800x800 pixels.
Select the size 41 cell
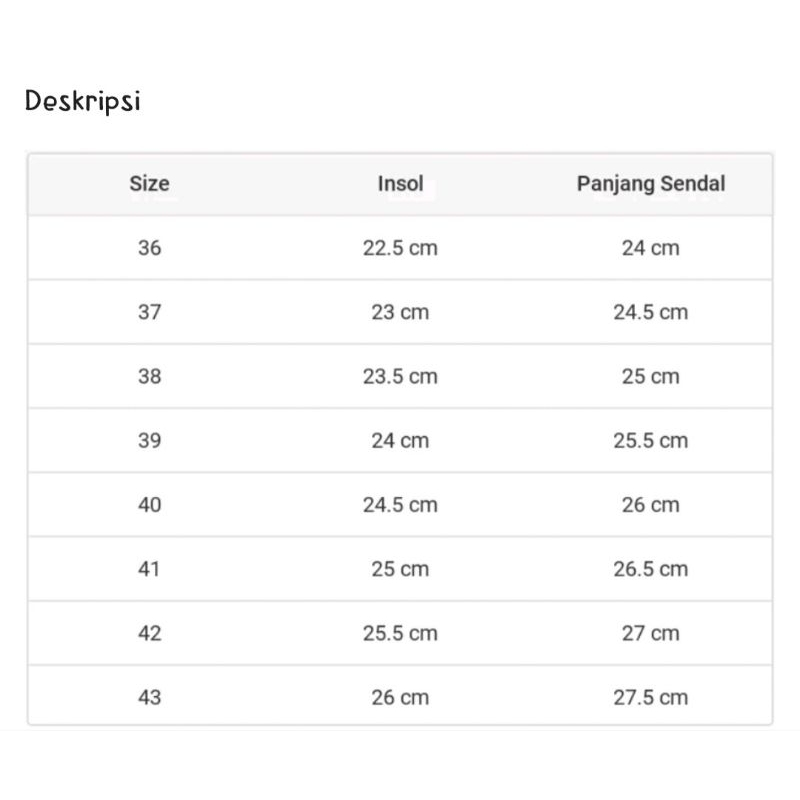(149, 569)
